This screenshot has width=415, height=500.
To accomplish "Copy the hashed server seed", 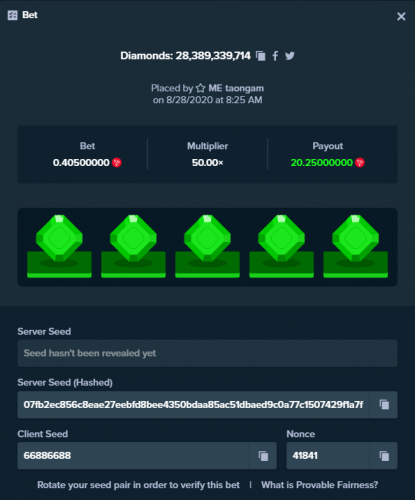I will [x=384, y=405].
